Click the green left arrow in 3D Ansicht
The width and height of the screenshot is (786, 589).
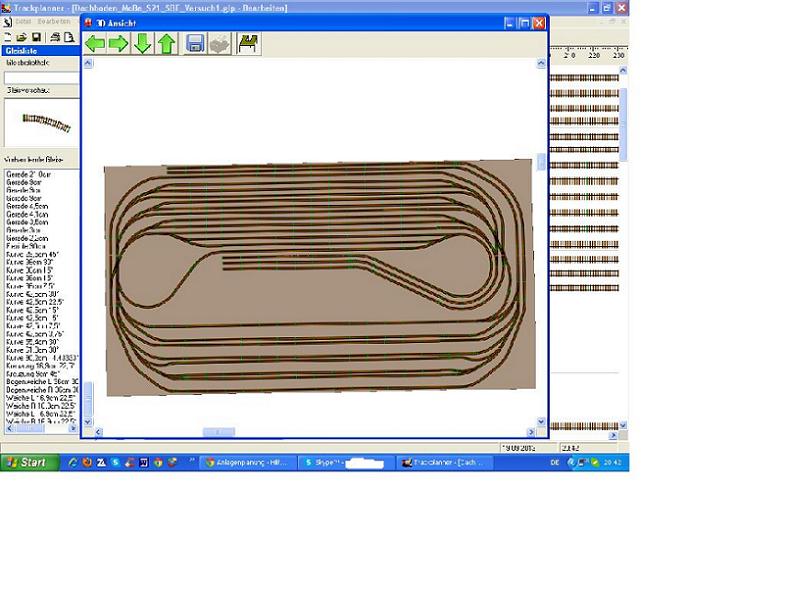pyautogui.click(x=95, y=43)
